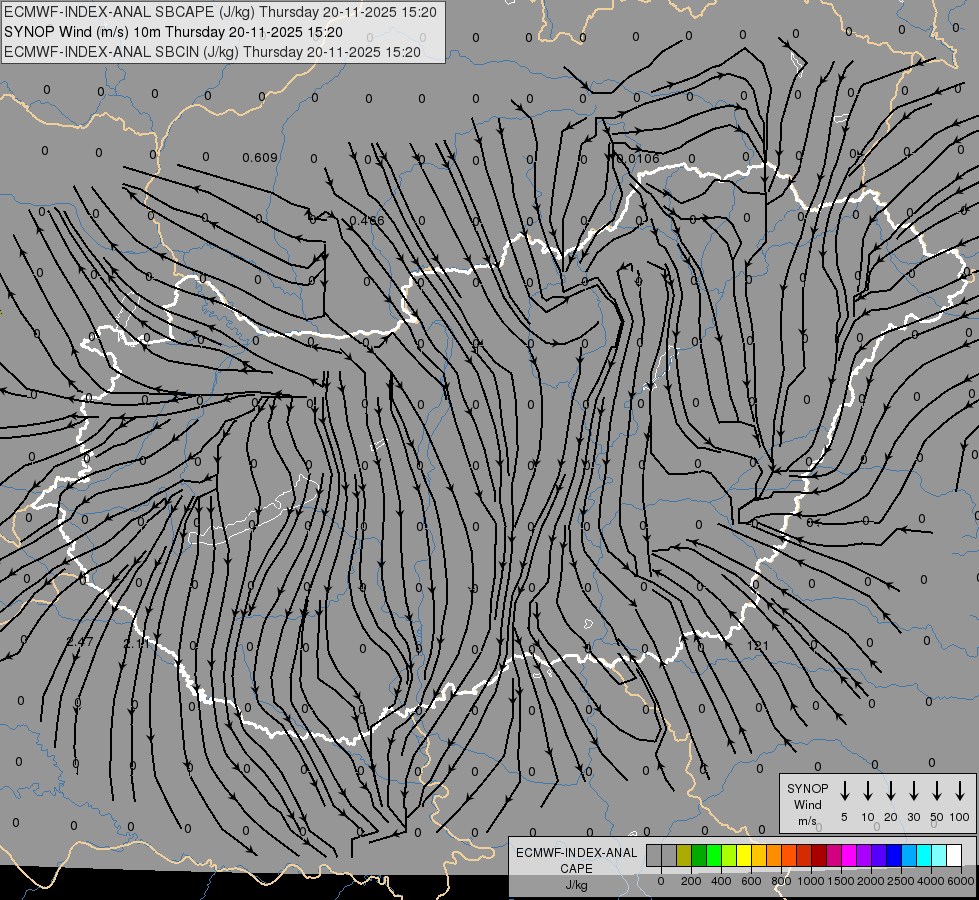Click the 0.0106 value on the map
Screen dimensions: 979x900
[637, 158]
